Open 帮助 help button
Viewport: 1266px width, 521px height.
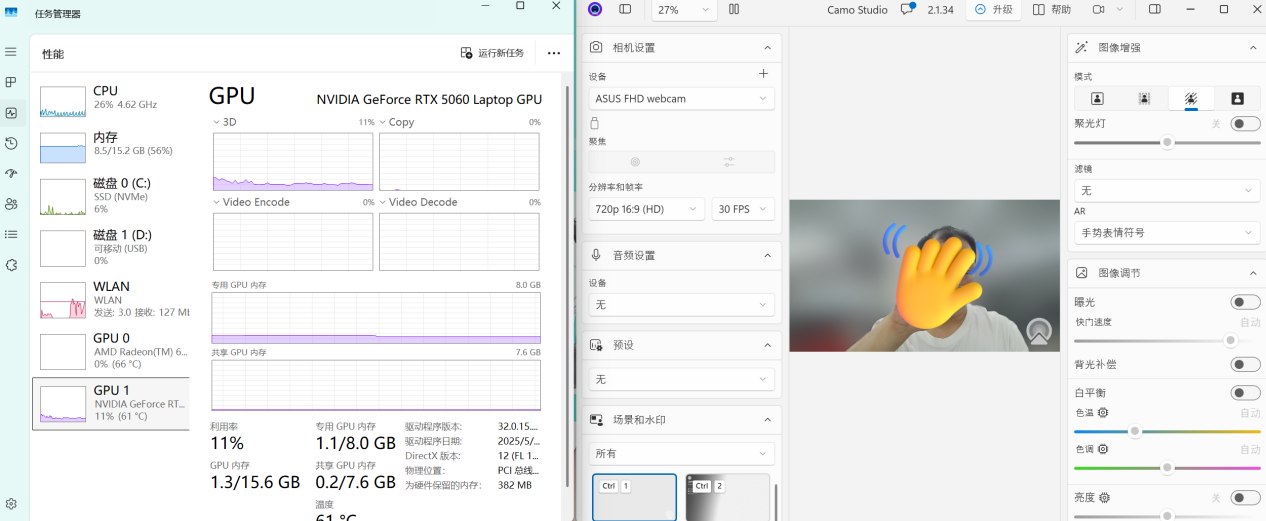point(1052,9)
